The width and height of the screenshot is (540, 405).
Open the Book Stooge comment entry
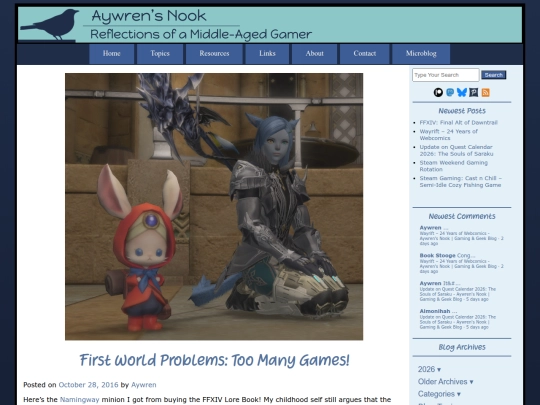coord(461,264)
